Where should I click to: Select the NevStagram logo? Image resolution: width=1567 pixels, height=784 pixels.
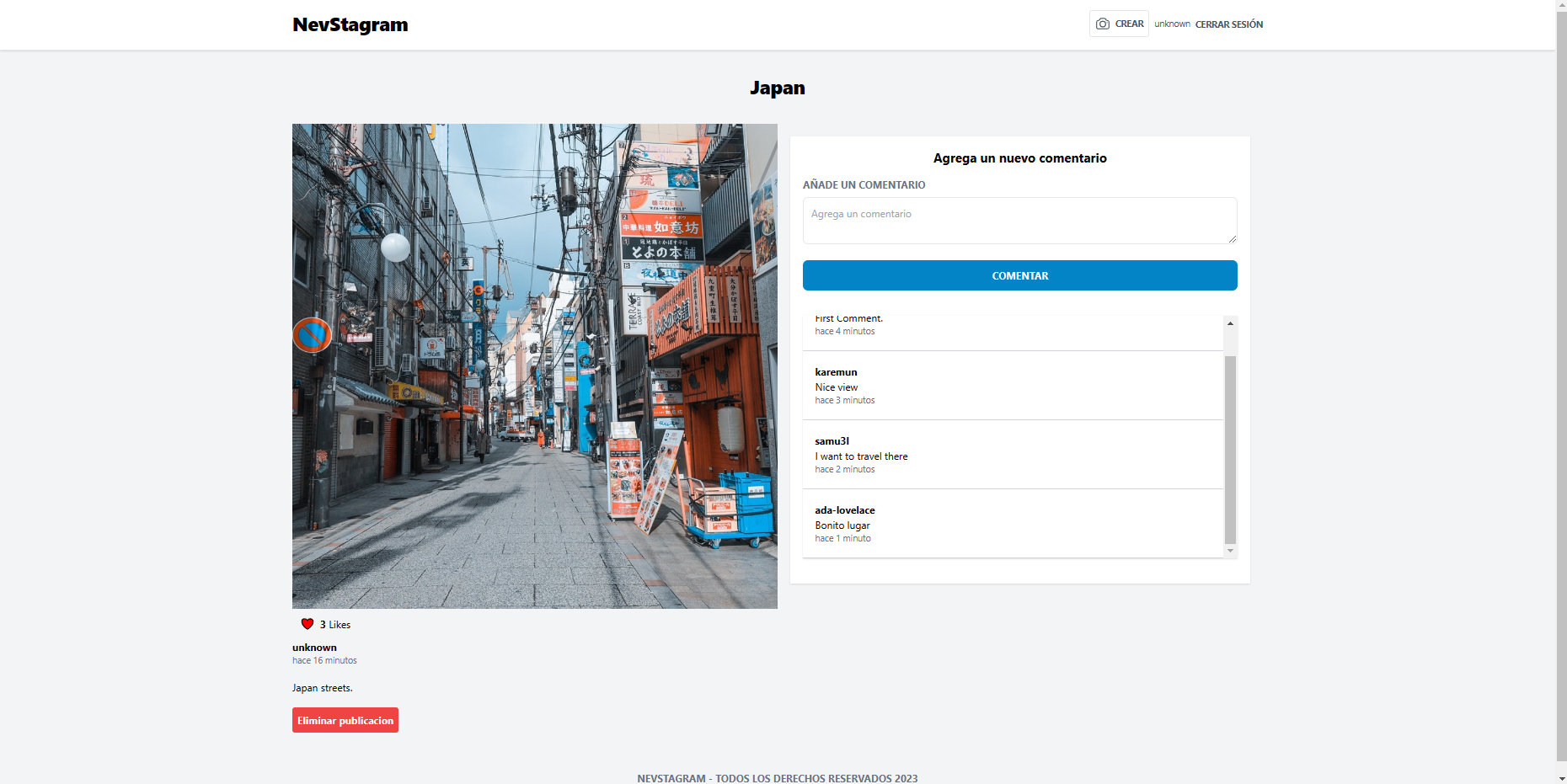(350, 24)
